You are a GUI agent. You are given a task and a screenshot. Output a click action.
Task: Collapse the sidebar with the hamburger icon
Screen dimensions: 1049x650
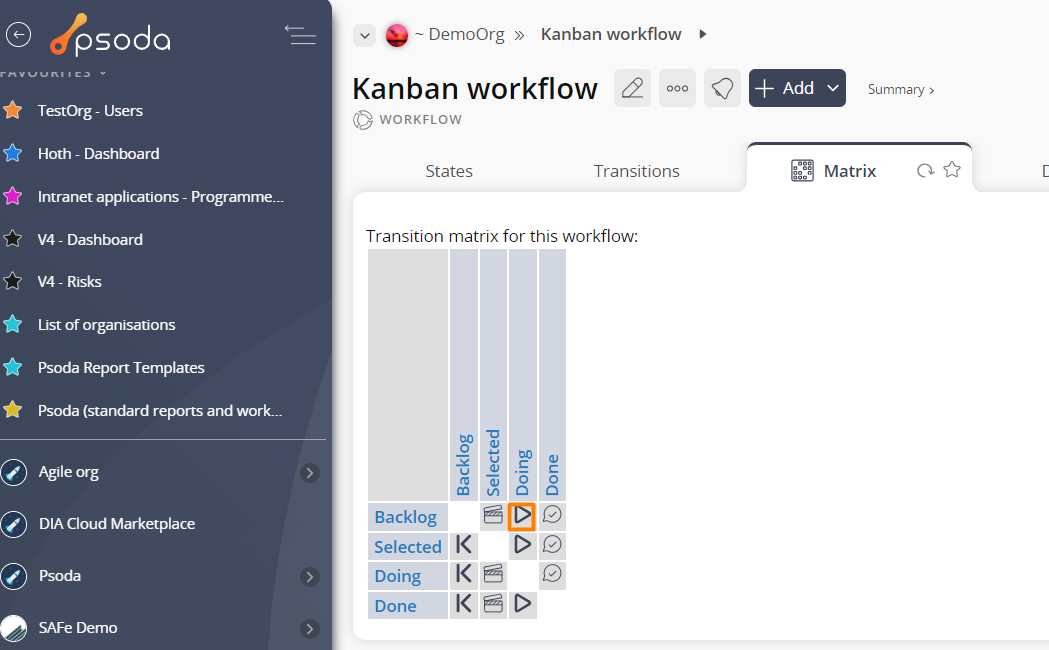[x=300, y=35]
